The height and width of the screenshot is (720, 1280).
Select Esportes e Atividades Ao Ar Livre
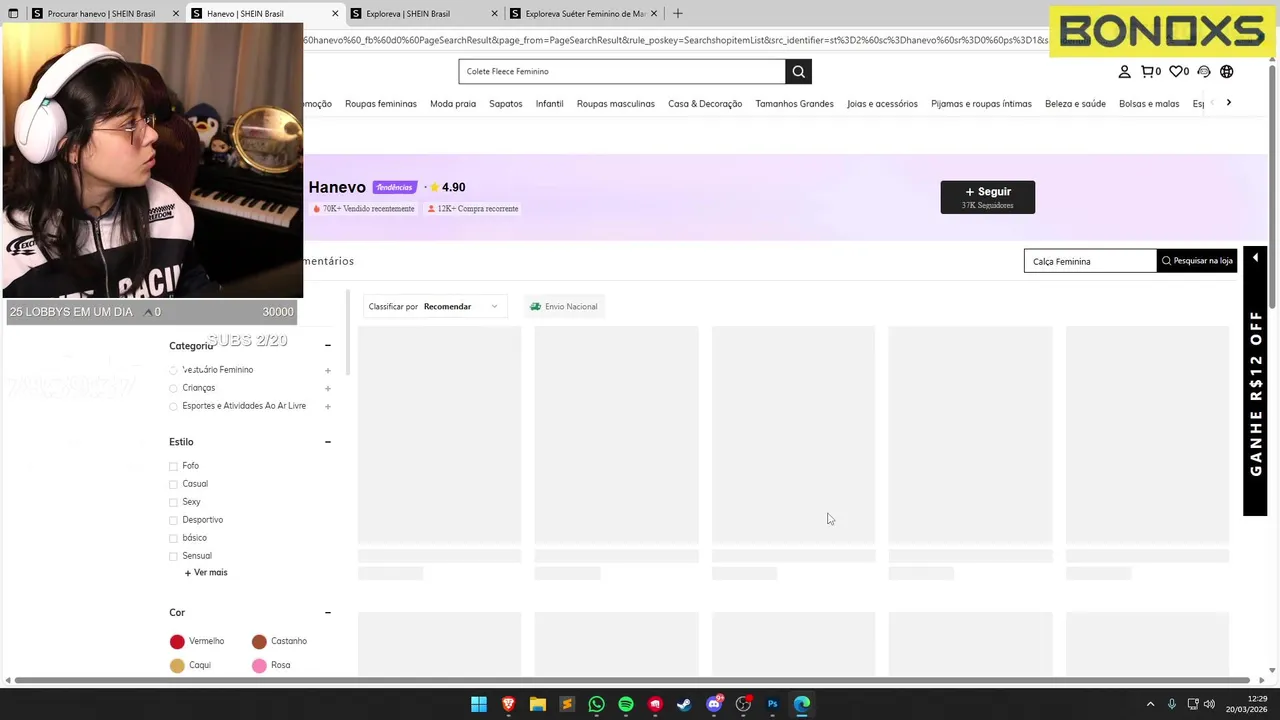click(x=173, y=406)
